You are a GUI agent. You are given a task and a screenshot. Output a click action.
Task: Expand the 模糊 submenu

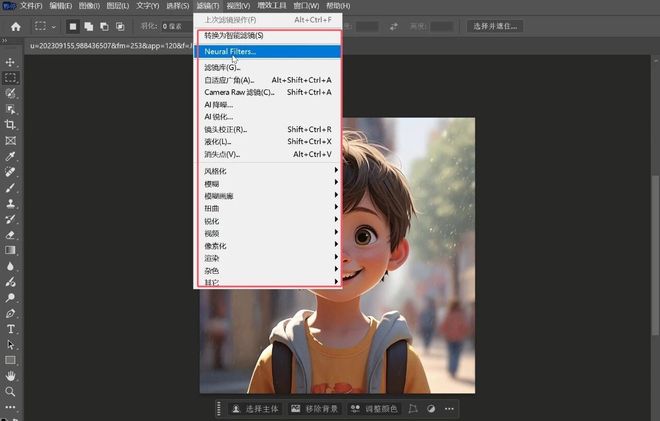(x=268, y=183)
